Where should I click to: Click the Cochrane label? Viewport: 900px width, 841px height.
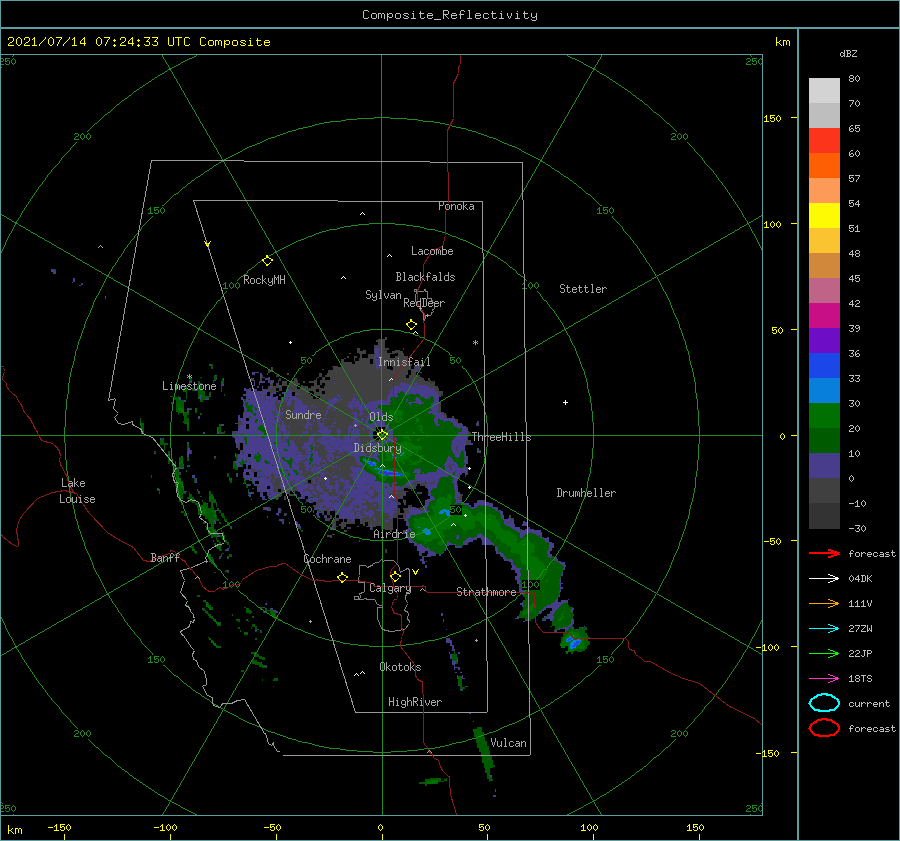coord(327,559)
